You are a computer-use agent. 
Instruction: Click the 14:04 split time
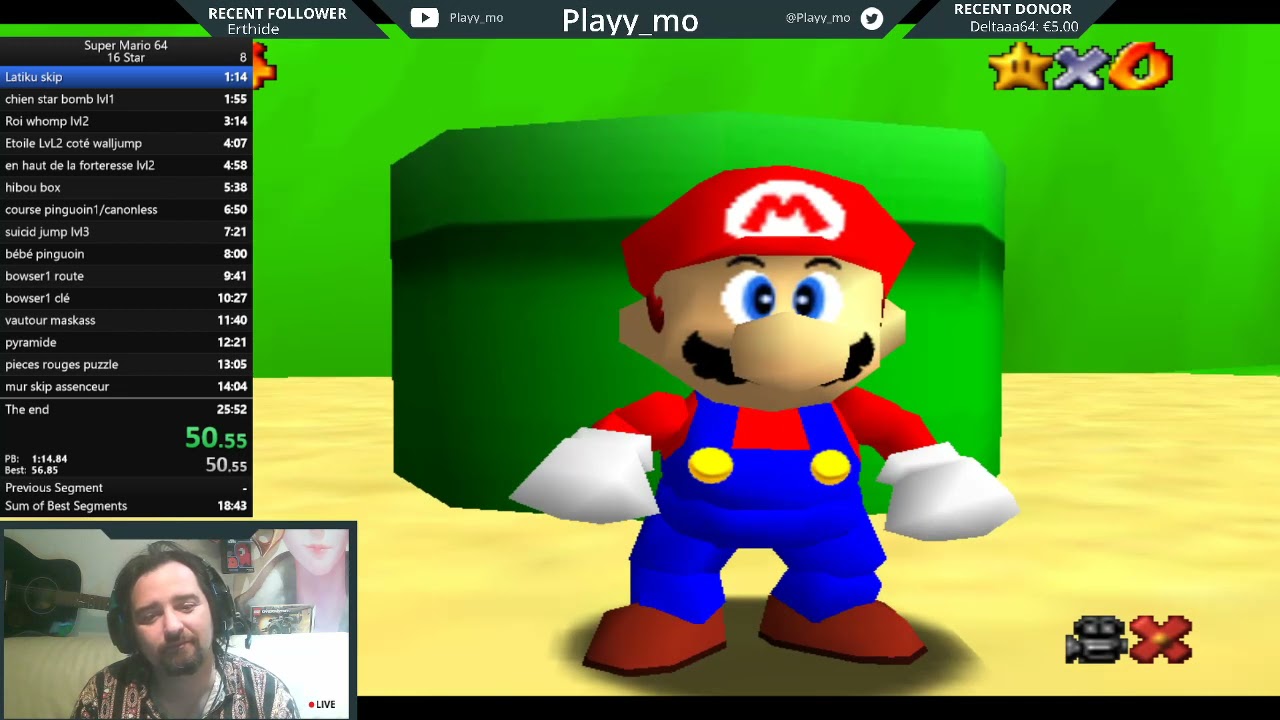tap(232, 386)
